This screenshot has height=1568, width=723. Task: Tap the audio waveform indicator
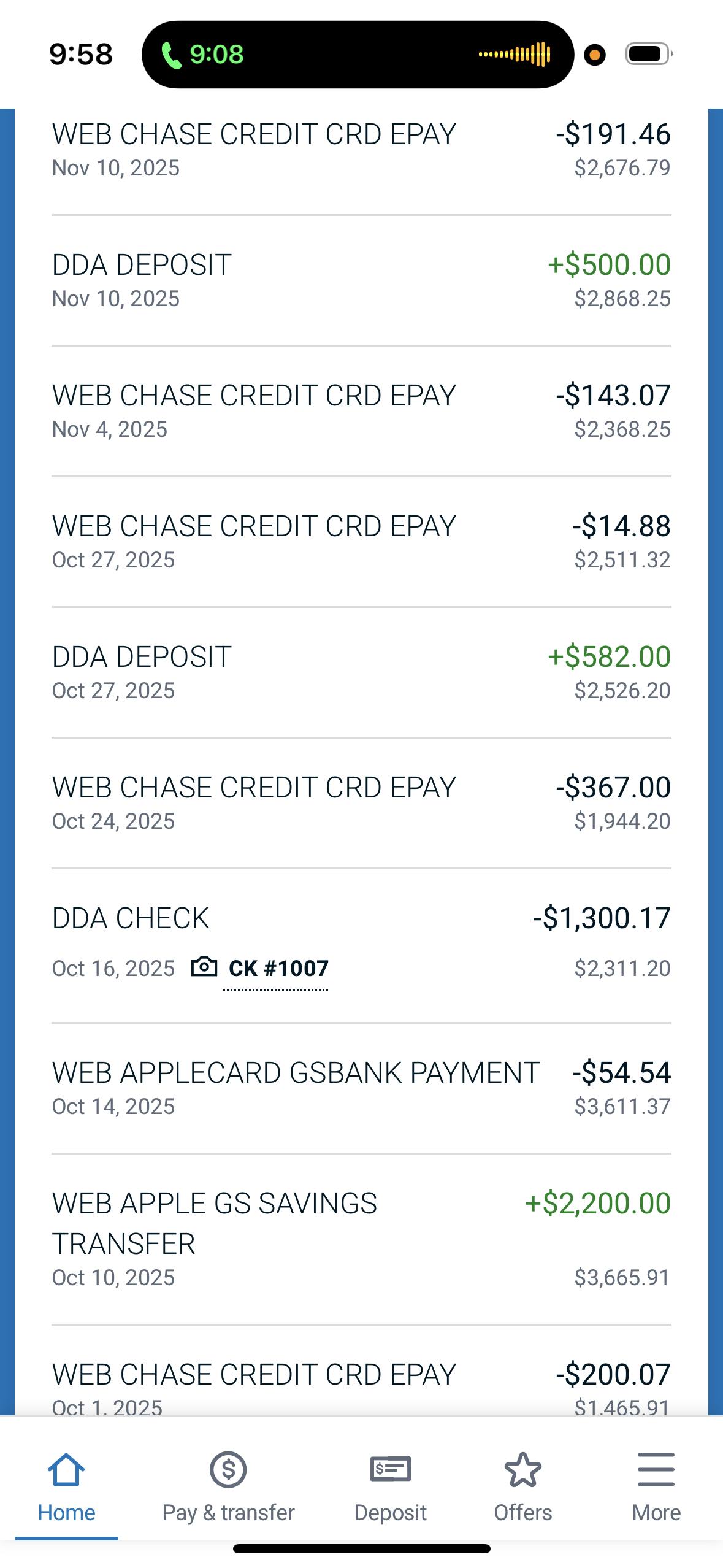click(x=515, y=55)
